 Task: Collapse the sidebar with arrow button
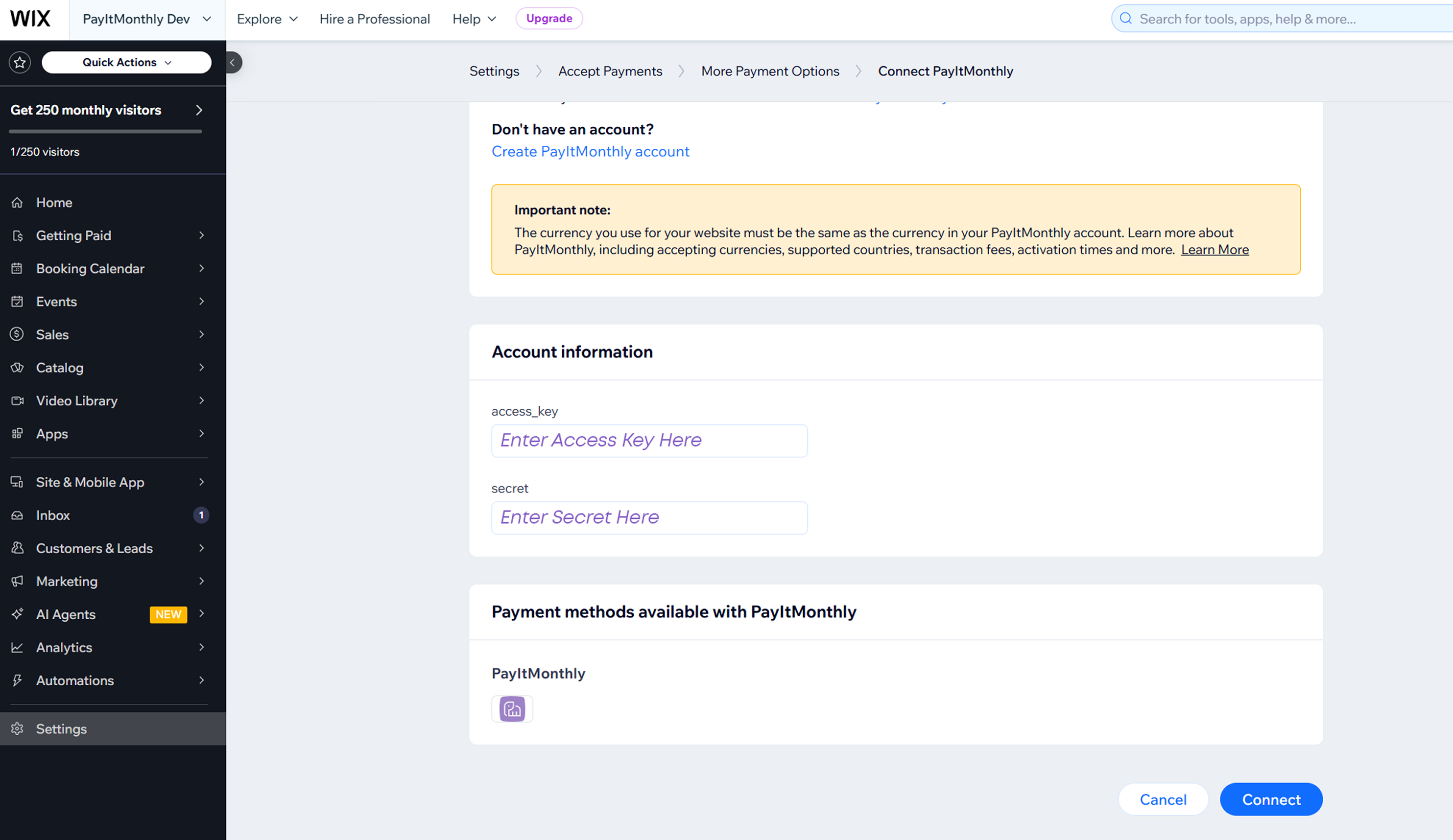click(232, 62)
